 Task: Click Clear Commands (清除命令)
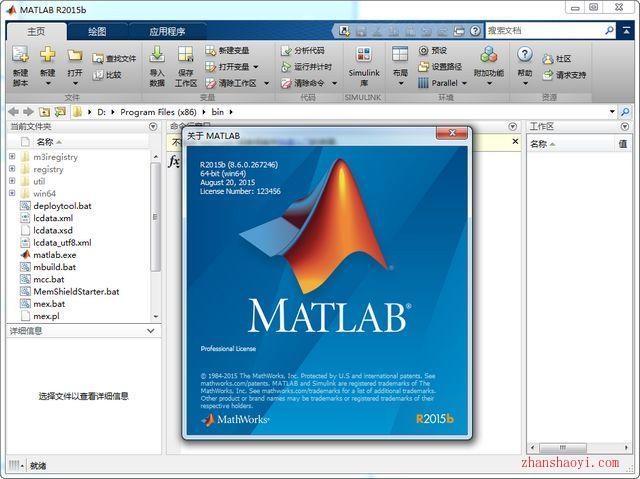(x=302, y=83)
